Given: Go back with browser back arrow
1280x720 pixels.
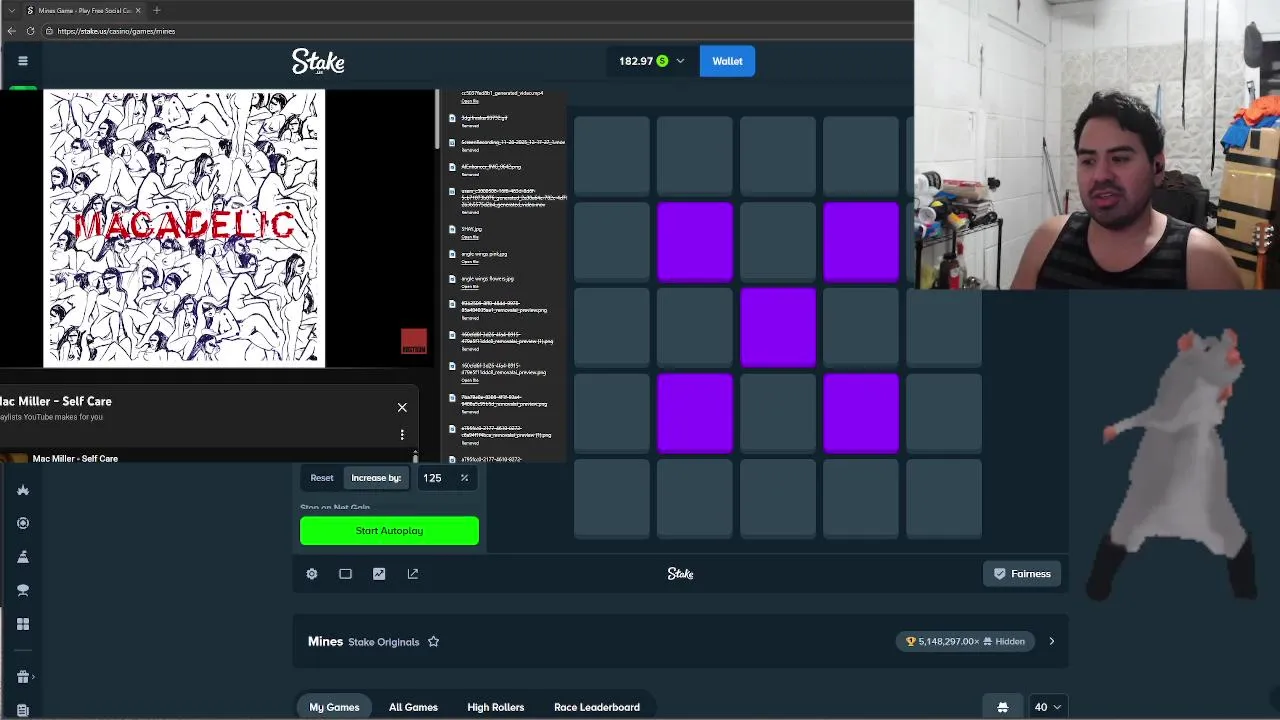Looking at the screenshot, I should tap(11, 31).
